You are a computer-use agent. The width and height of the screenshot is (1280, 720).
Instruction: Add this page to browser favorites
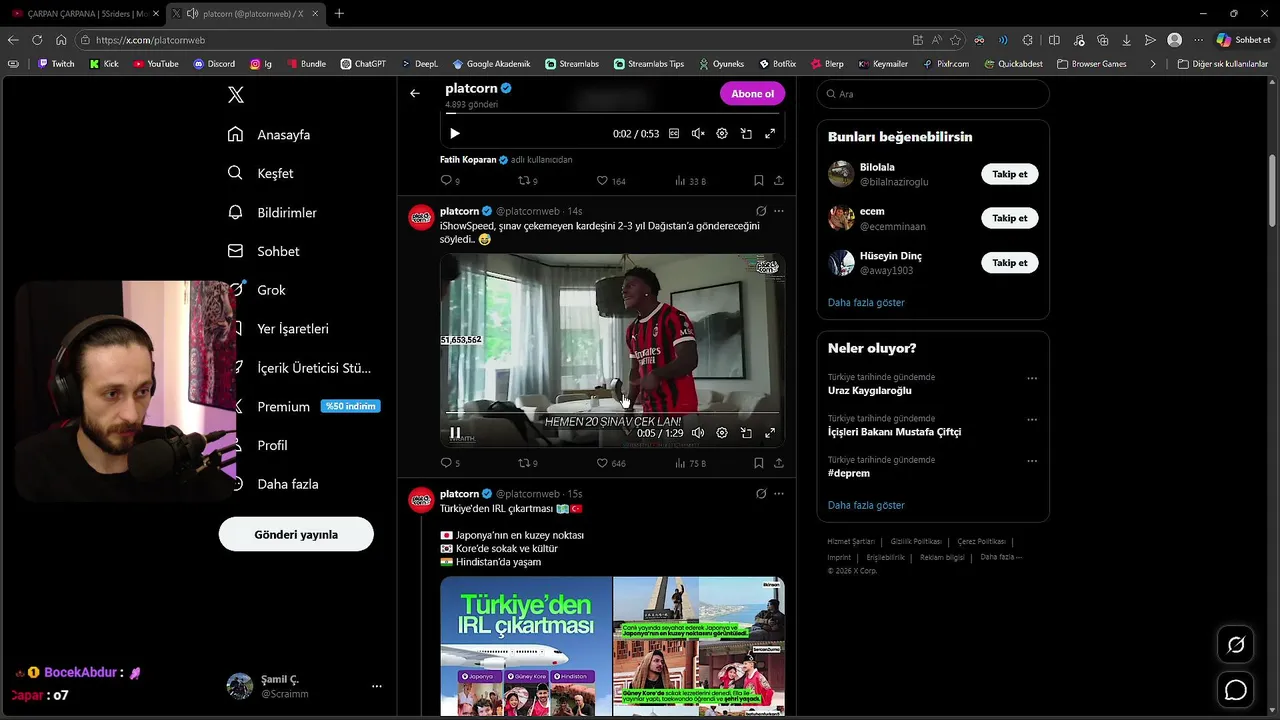pyautogui.click(x=955, y=40)
